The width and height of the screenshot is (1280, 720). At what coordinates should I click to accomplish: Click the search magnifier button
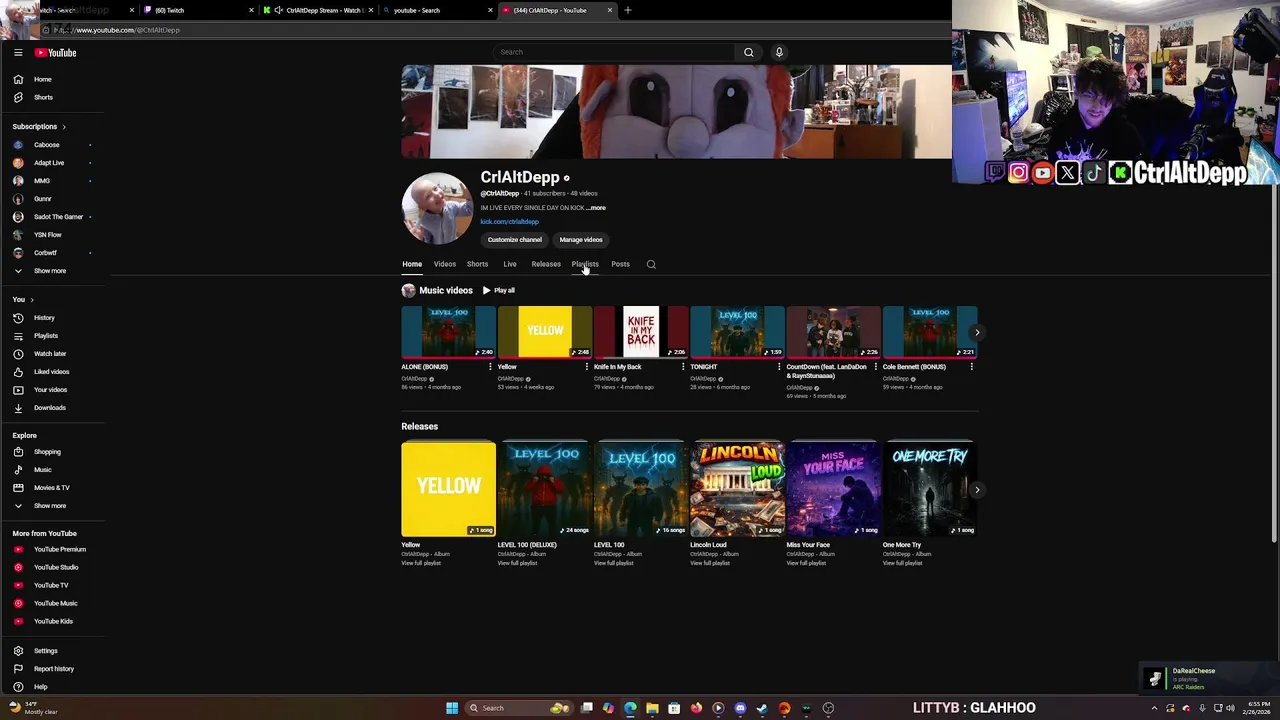click(748, 52)
